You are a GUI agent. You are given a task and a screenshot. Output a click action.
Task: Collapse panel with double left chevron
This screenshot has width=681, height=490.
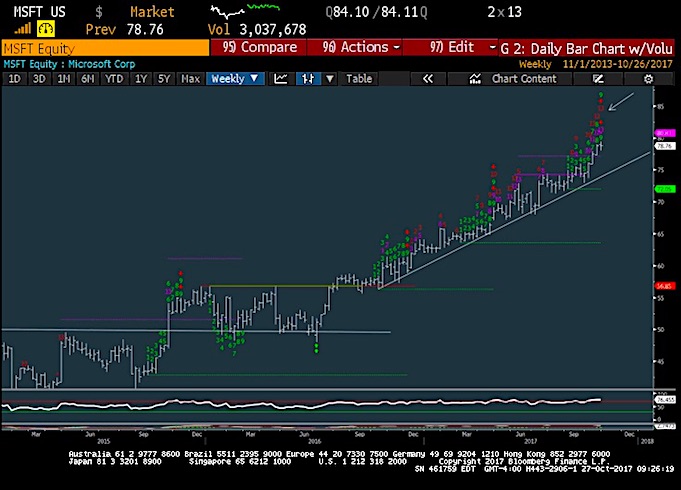click(428, 79)
